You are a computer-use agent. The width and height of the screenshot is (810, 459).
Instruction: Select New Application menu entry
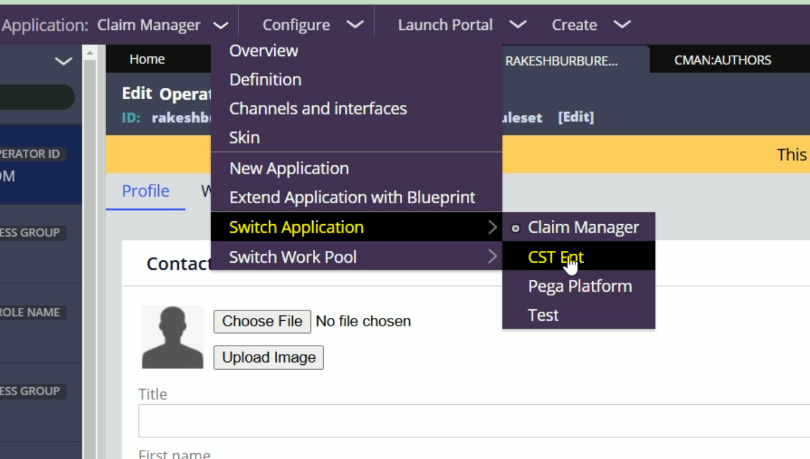pos(289,168)
